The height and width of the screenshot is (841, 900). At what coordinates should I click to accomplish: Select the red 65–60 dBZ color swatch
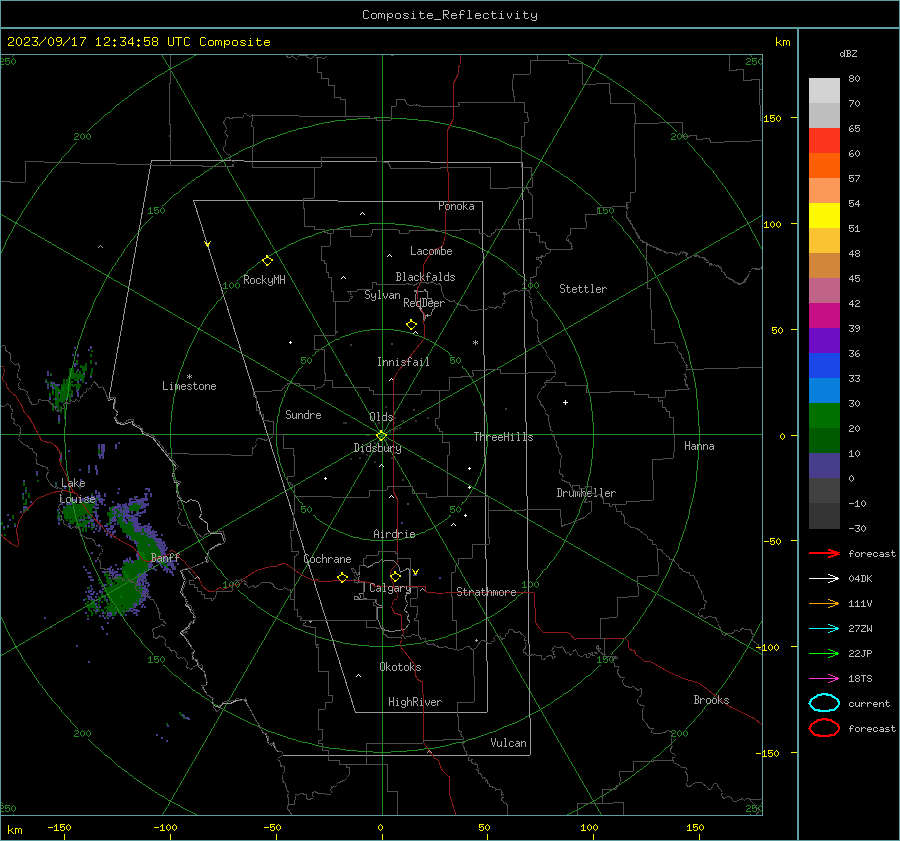coord(824,141)
